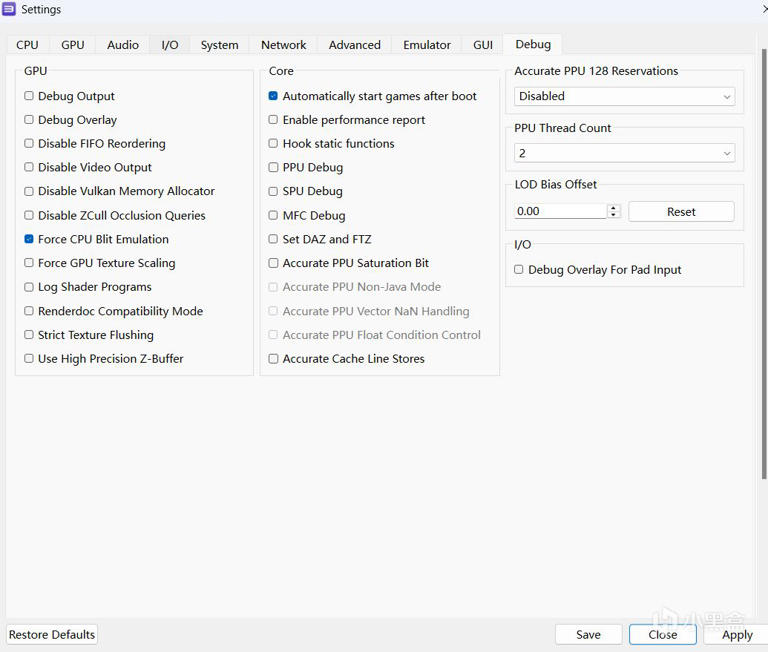Increase LOD Bias Offset with up arrow
Screen dimensions: 768x652
[x=614, y=208]
